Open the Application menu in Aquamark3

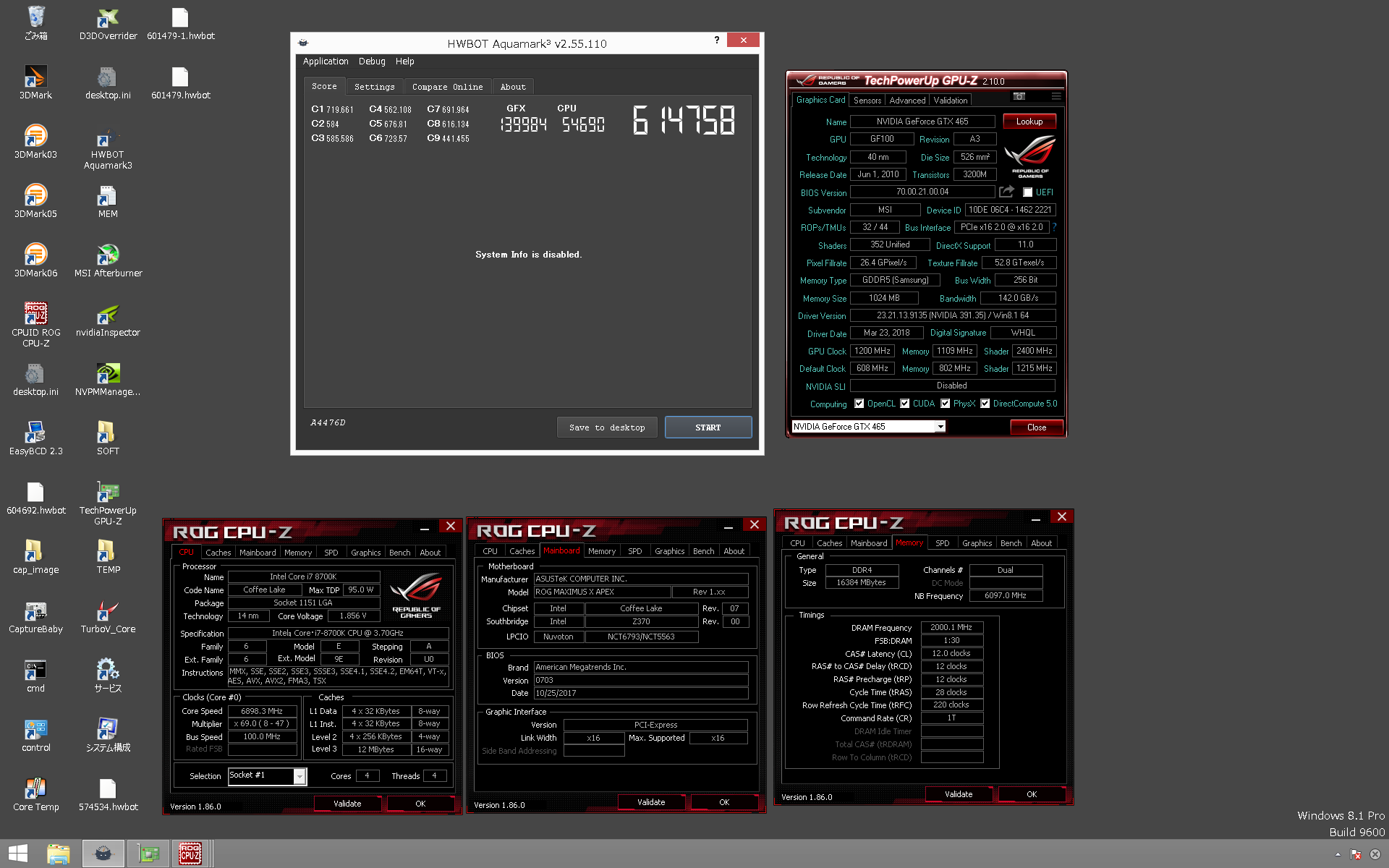click(326, 61)
